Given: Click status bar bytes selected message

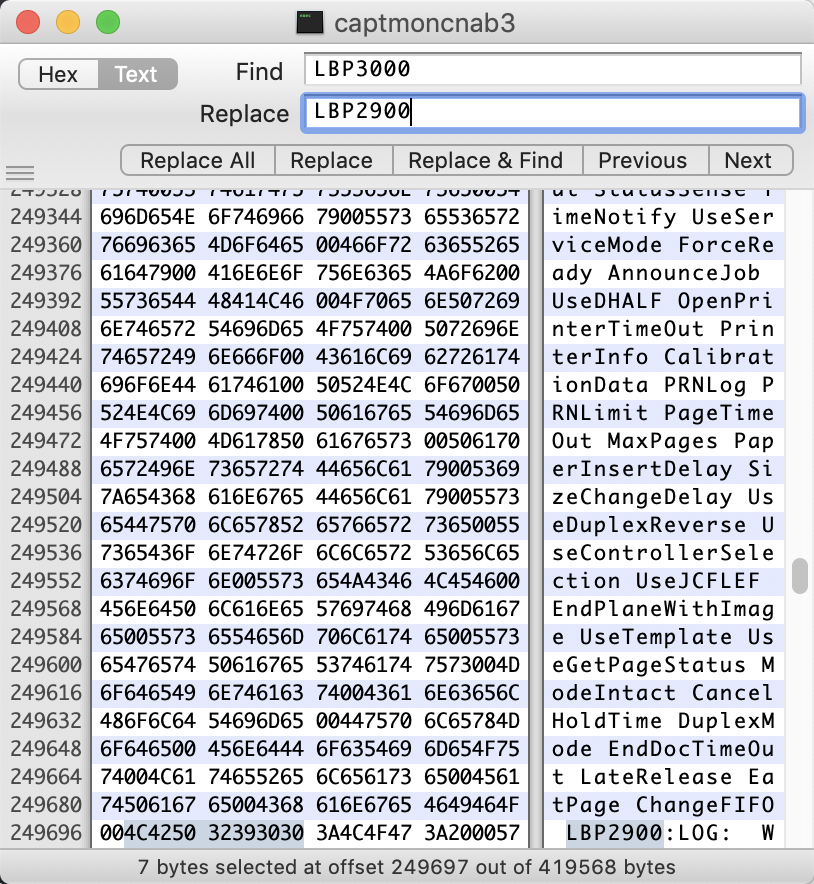Looking at the screenshot, I should point(406,867).
